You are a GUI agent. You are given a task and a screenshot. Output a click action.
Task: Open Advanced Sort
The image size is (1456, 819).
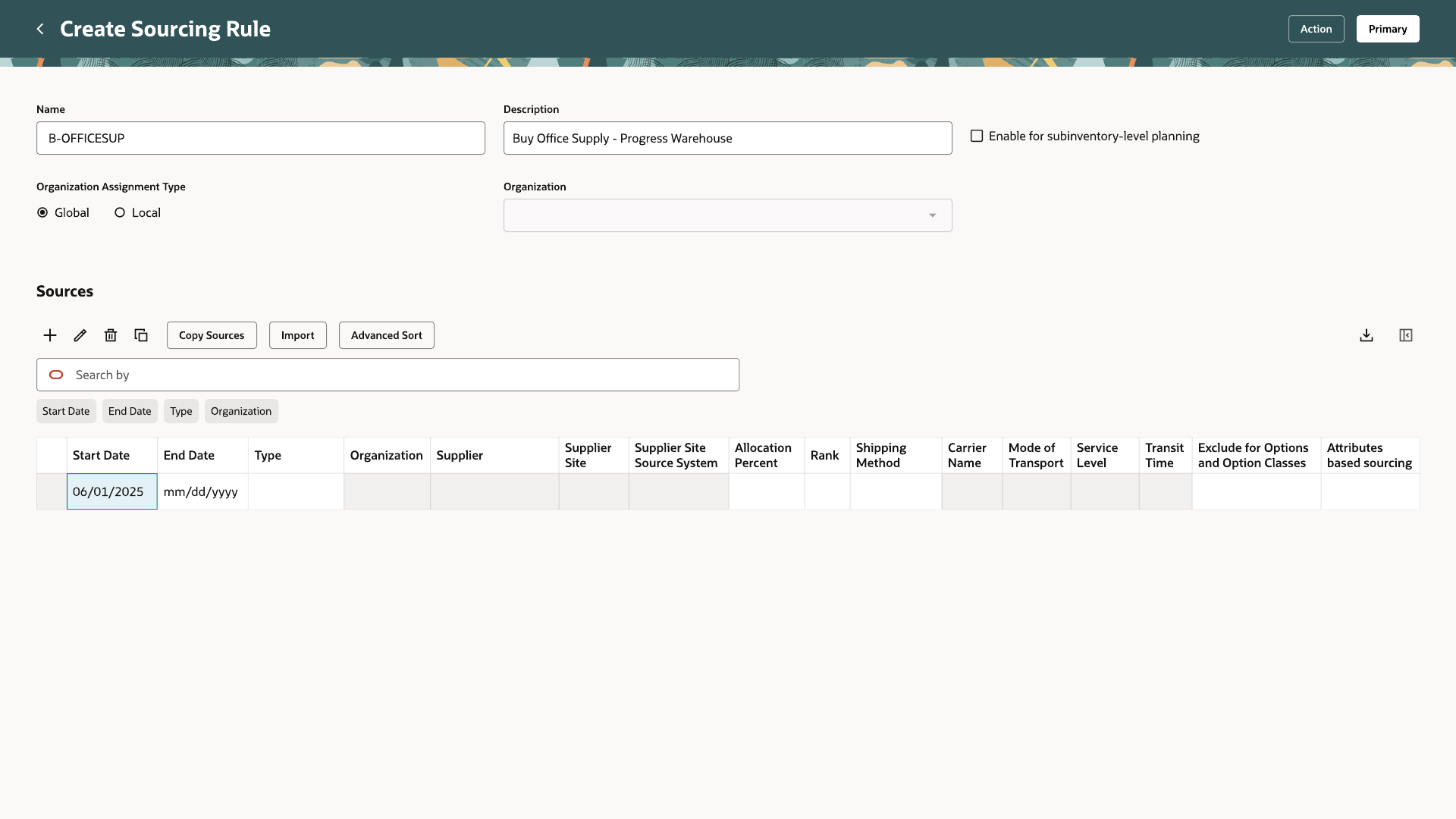pos(387,335)
